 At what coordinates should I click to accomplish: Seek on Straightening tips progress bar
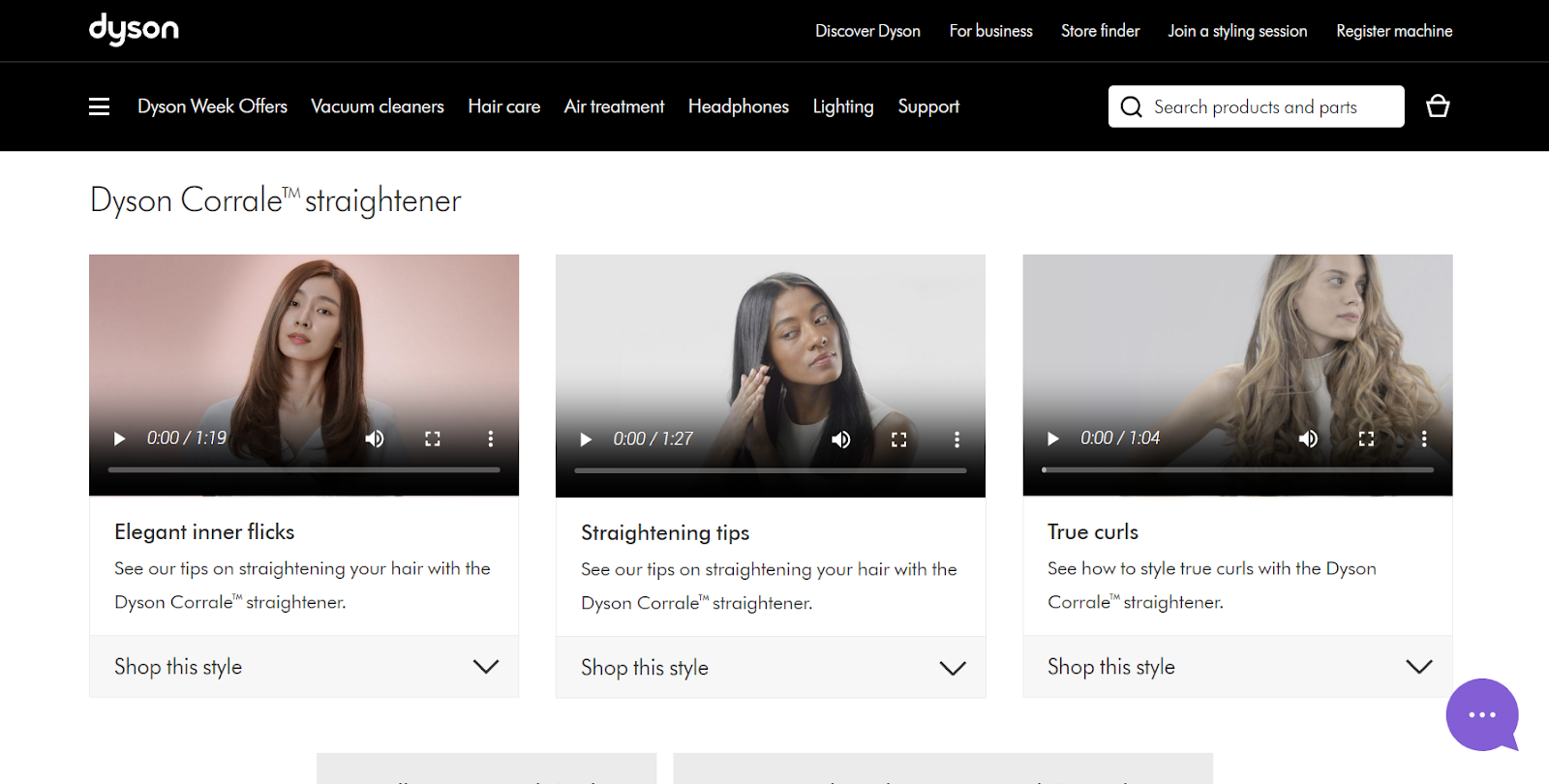click(x=771, y=470)
